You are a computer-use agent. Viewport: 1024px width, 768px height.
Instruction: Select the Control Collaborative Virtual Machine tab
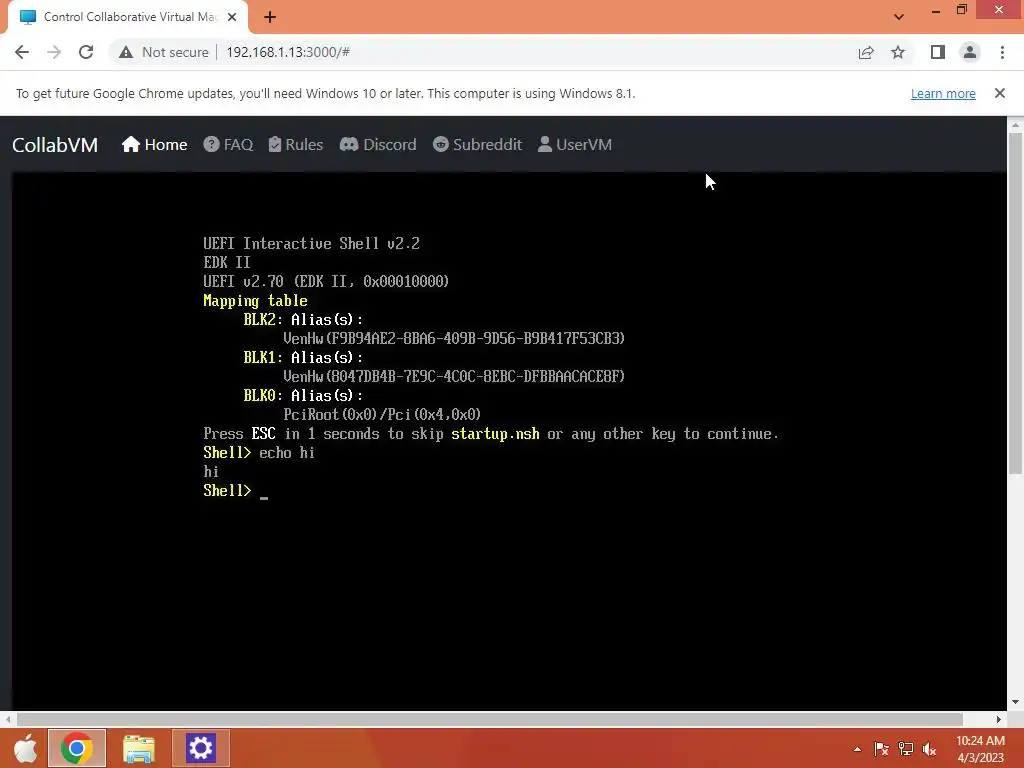(128, 17)
